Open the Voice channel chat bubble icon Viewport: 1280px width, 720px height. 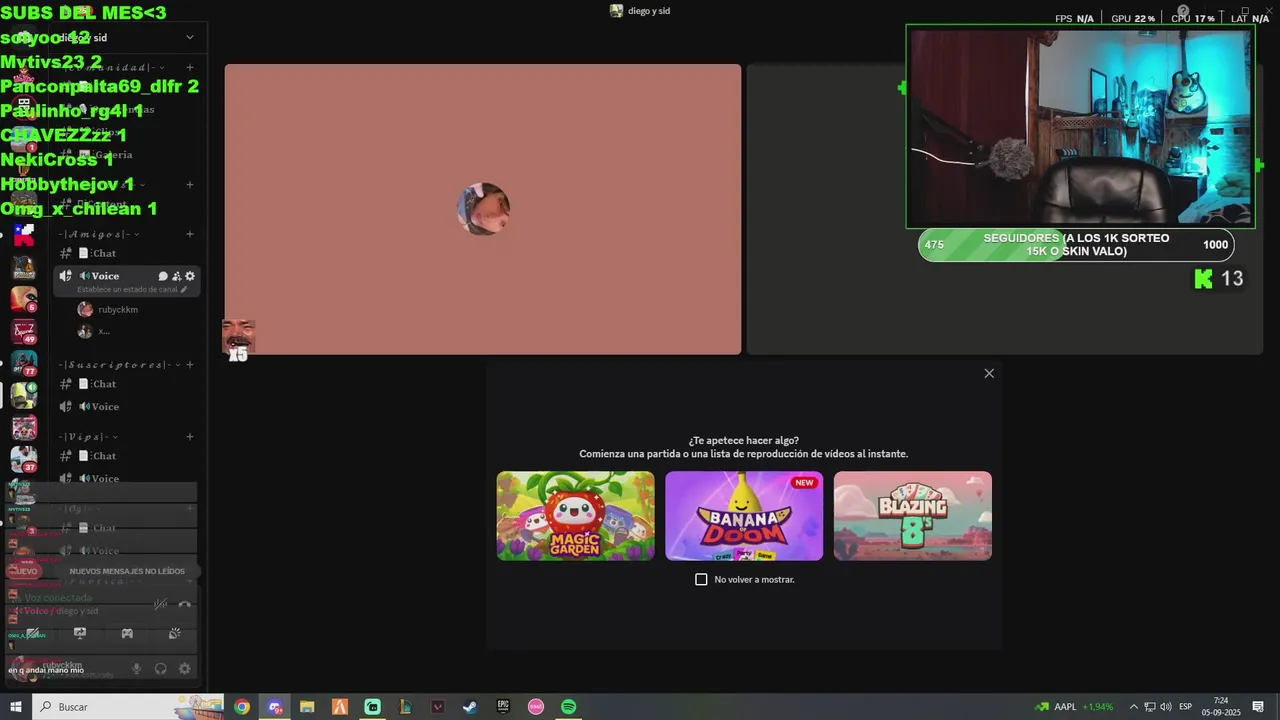pos(163,276)
